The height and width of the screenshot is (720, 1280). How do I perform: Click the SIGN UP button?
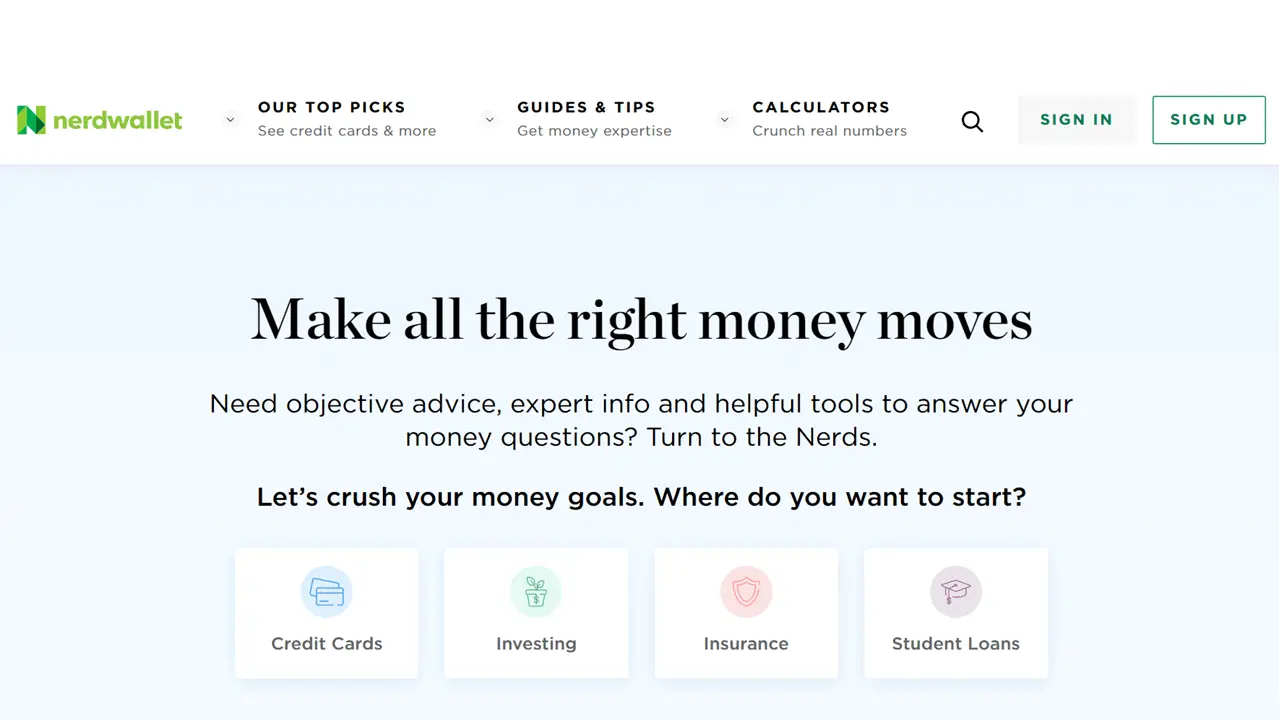point(1209,120)
